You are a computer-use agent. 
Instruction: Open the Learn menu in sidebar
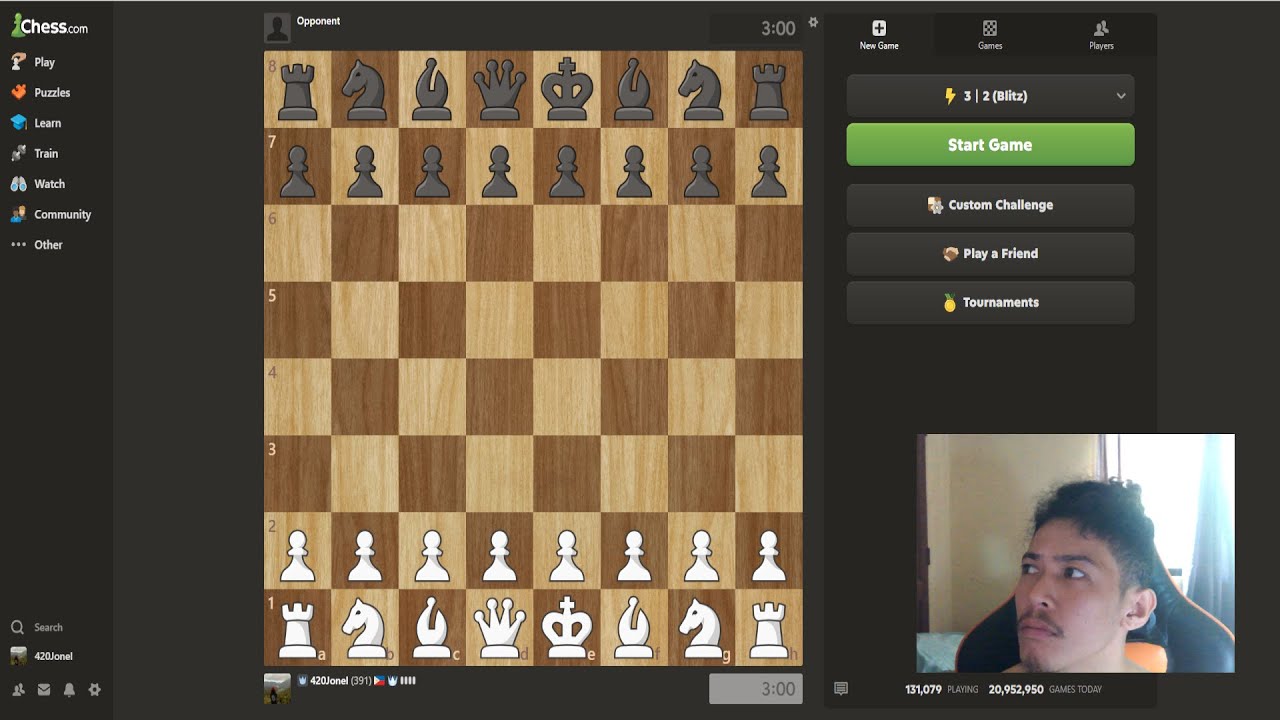click(x=36, y=123)
